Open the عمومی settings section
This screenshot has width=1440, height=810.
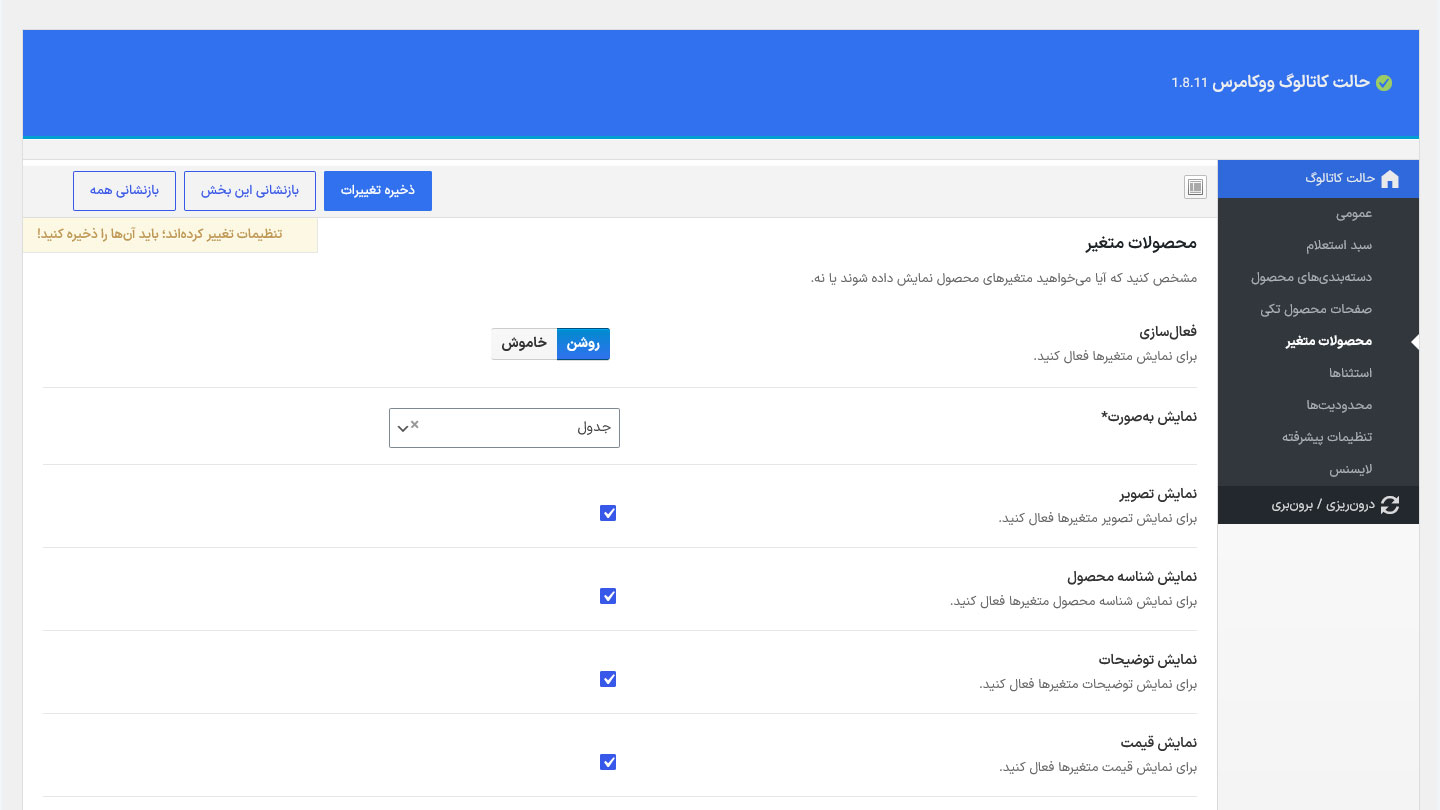tap(1318, 214)
